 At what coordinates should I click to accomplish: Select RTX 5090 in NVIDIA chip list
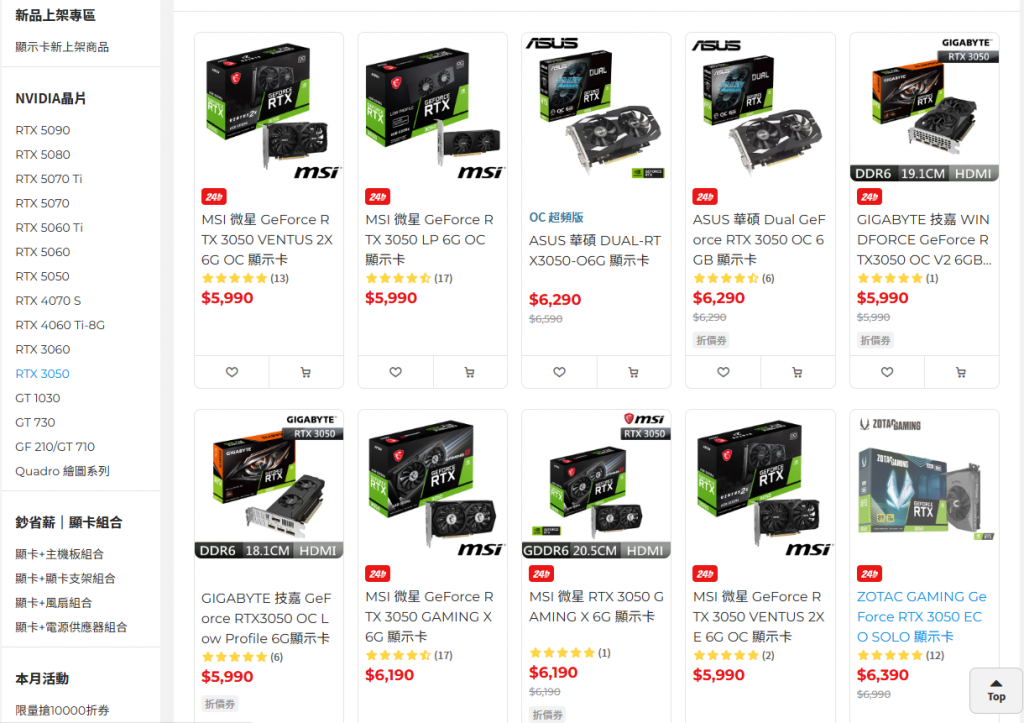point(43,130)
